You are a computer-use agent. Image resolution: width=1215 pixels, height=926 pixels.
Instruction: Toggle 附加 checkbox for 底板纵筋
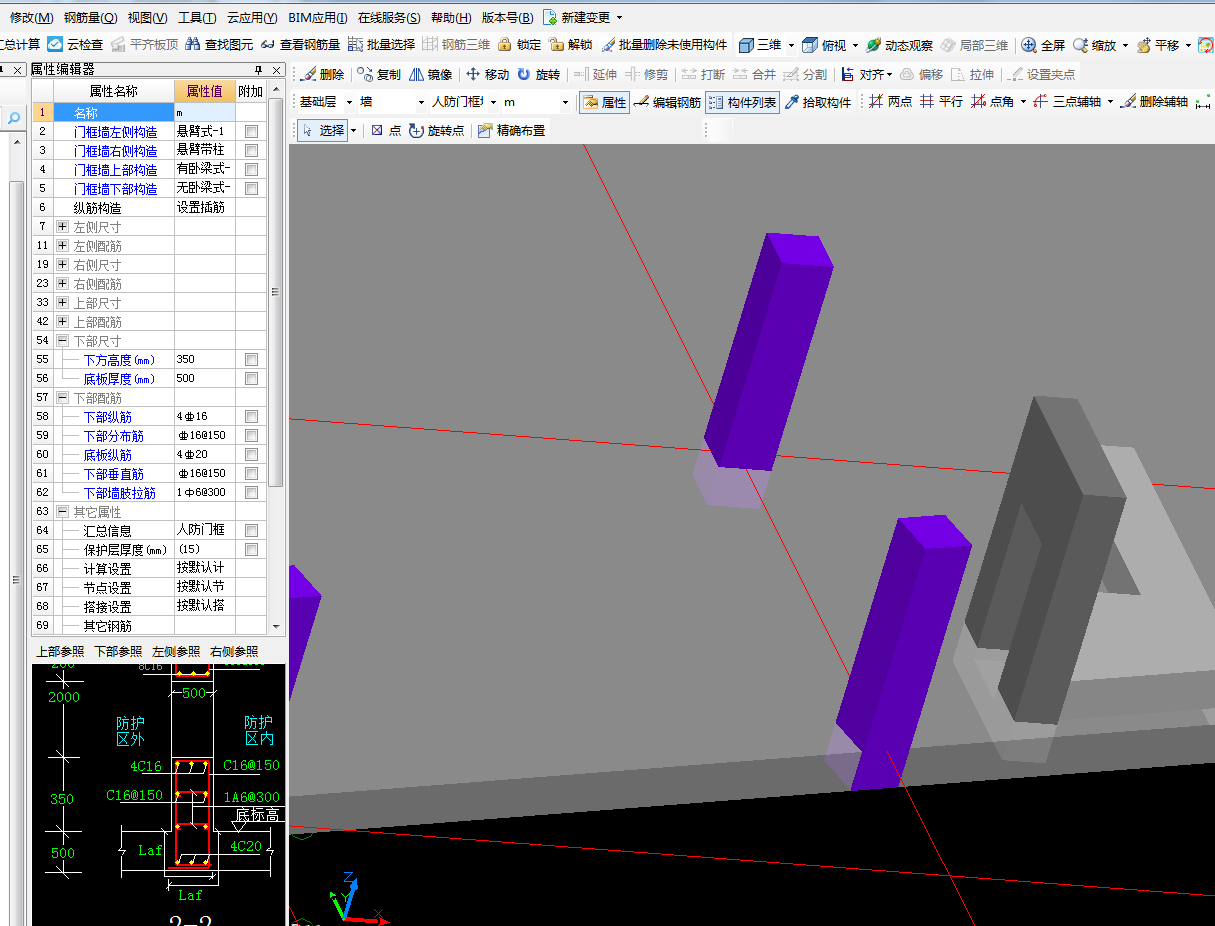click(x=251, y=454)
